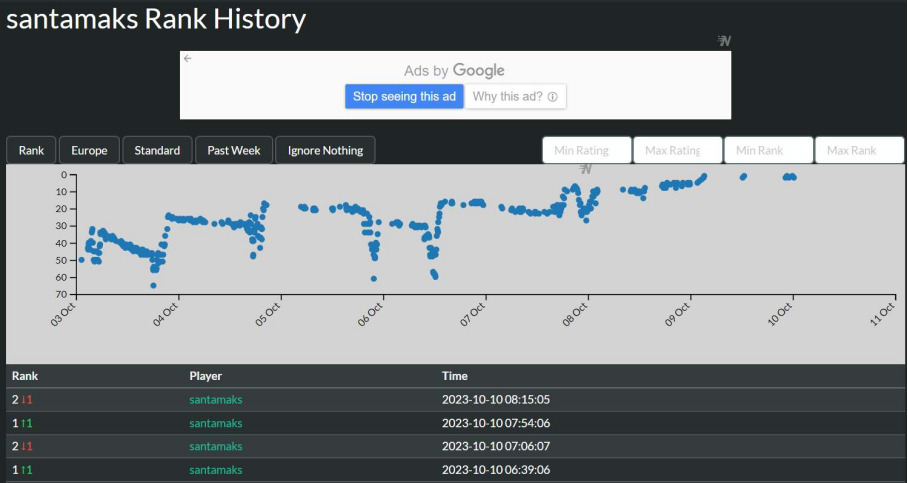The width and height of the screenshot is (908, 483).
Task: Focus the Min Rank input field
Action: click(768, 150)
